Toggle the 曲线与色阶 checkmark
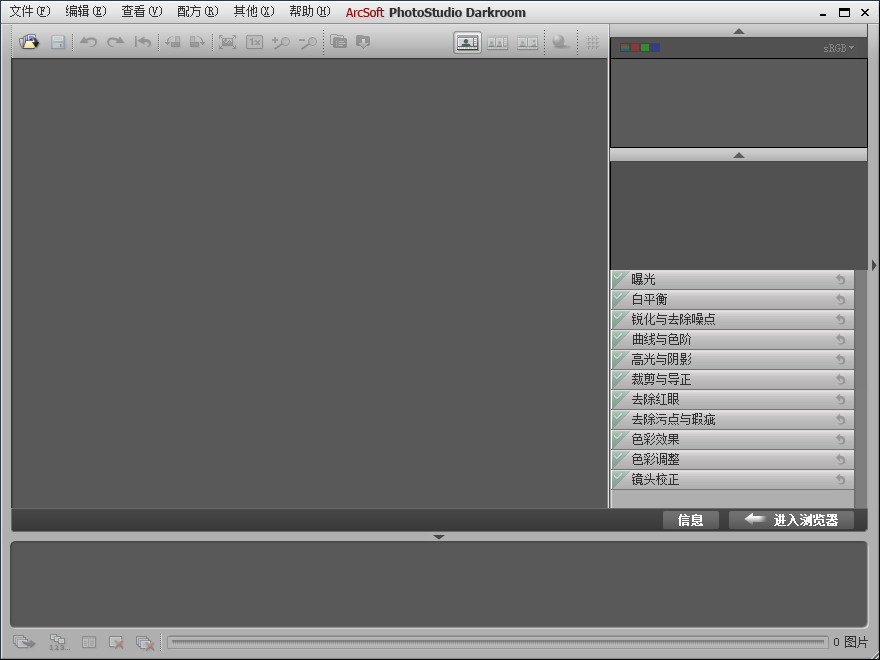This screenshot has height=660, width=880. (x=620, y=339)
